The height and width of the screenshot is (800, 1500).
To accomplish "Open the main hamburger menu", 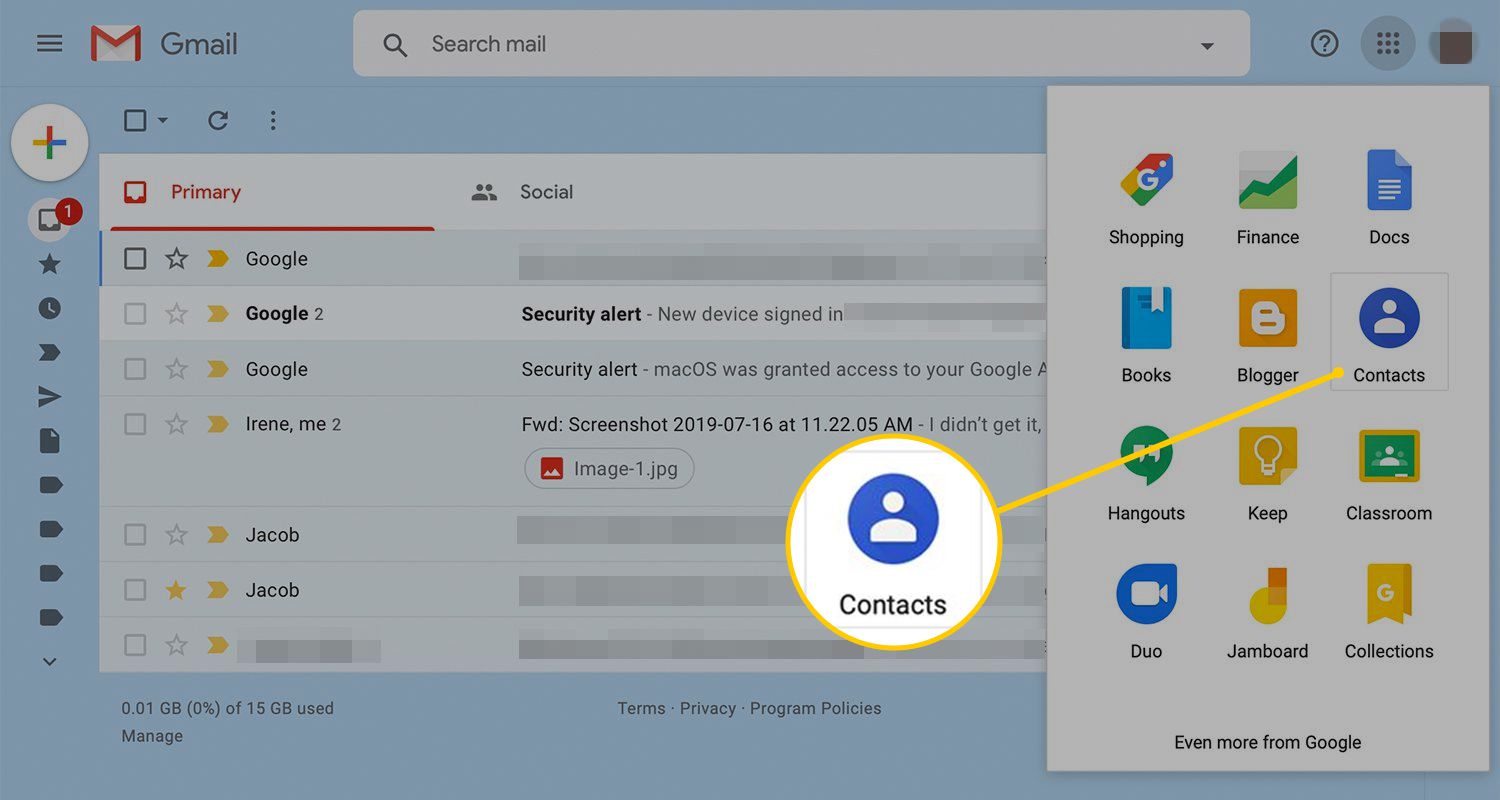I will (x=49, y=44).
